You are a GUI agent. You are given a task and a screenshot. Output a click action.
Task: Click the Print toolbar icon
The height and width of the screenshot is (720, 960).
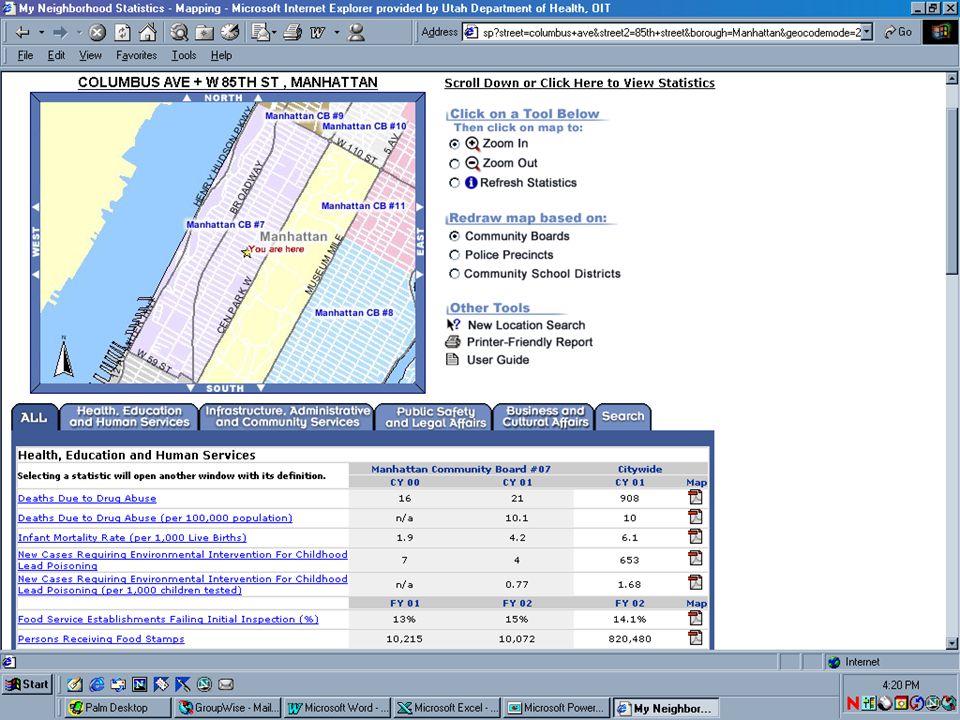coord(293,32)
